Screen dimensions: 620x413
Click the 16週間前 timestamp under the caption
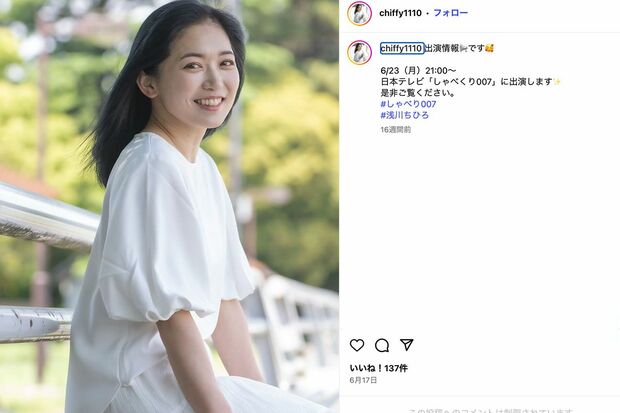(395, 129)
